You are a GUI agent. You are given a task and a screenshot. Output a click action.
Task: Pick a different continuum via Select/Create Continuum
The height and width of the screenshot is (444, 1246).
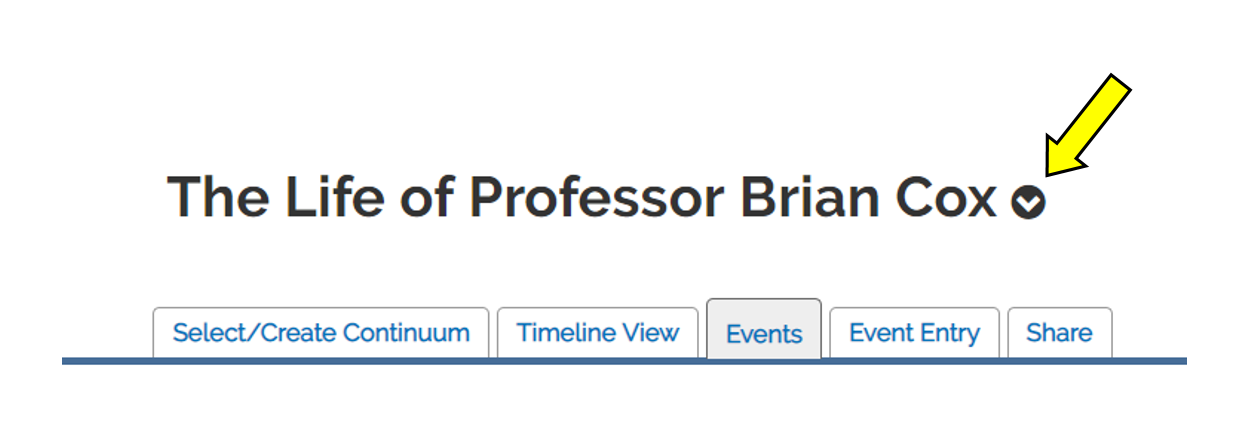[x=321, y=333]
